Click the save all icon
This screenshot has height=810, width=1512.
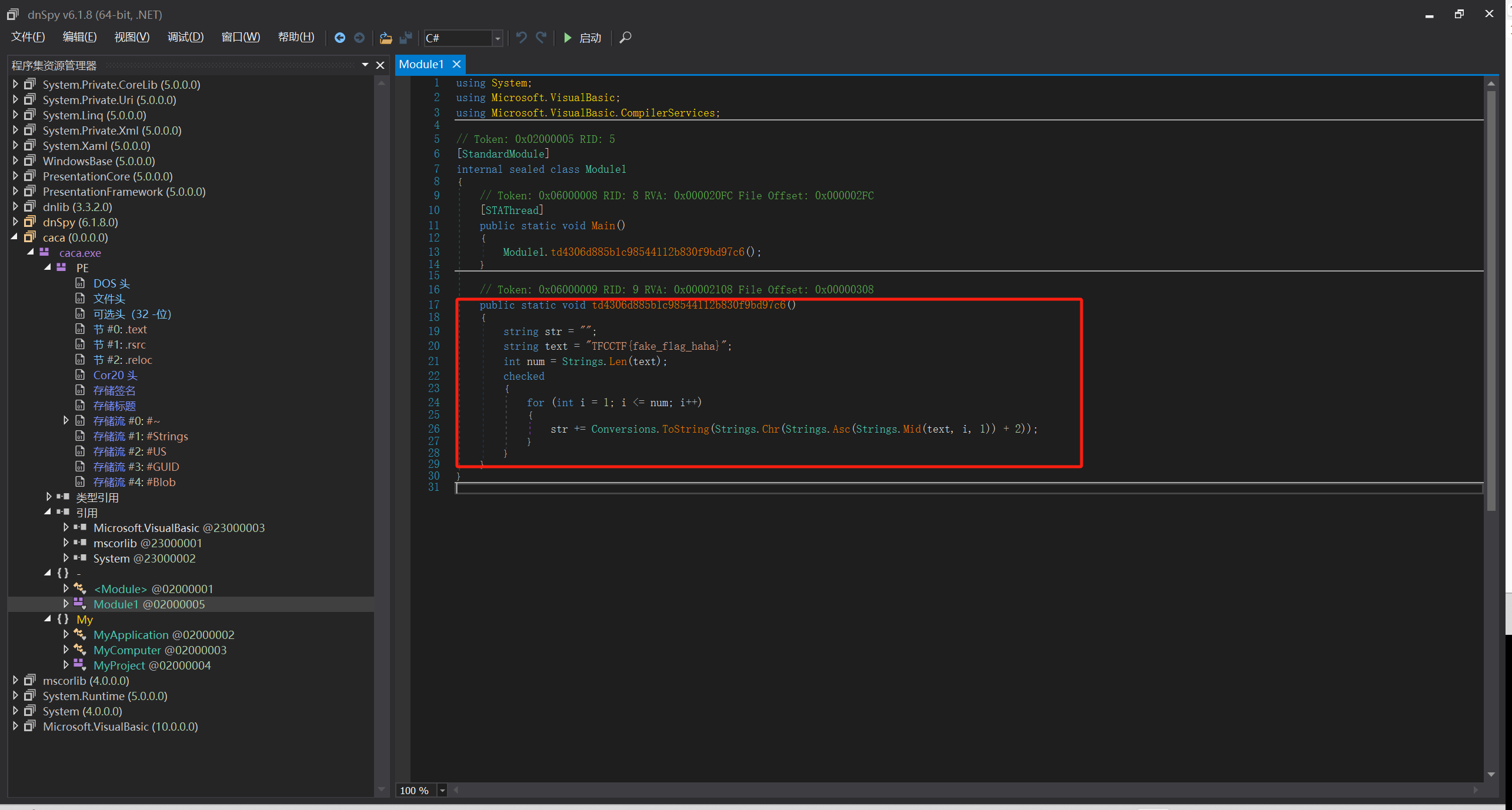(405, 38)
